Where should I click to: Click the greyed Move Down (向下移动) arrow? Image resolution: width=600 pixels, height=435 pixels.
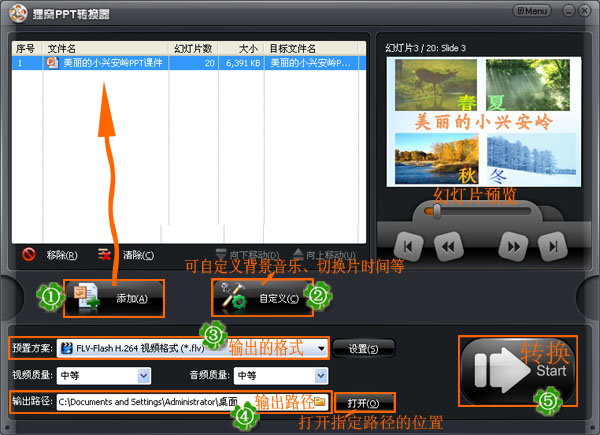coord(221,254)
